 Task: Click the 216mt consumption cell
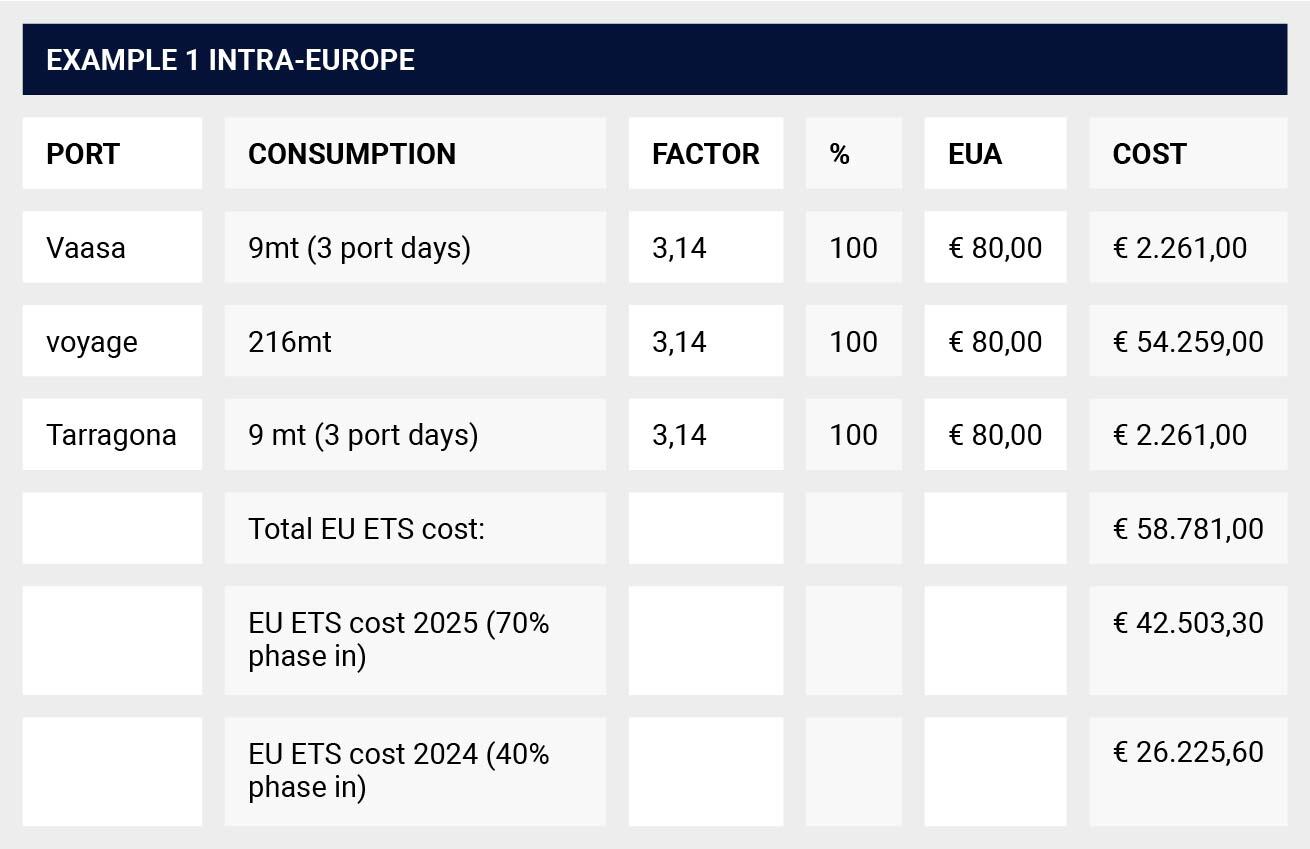[x=415, y=341]
